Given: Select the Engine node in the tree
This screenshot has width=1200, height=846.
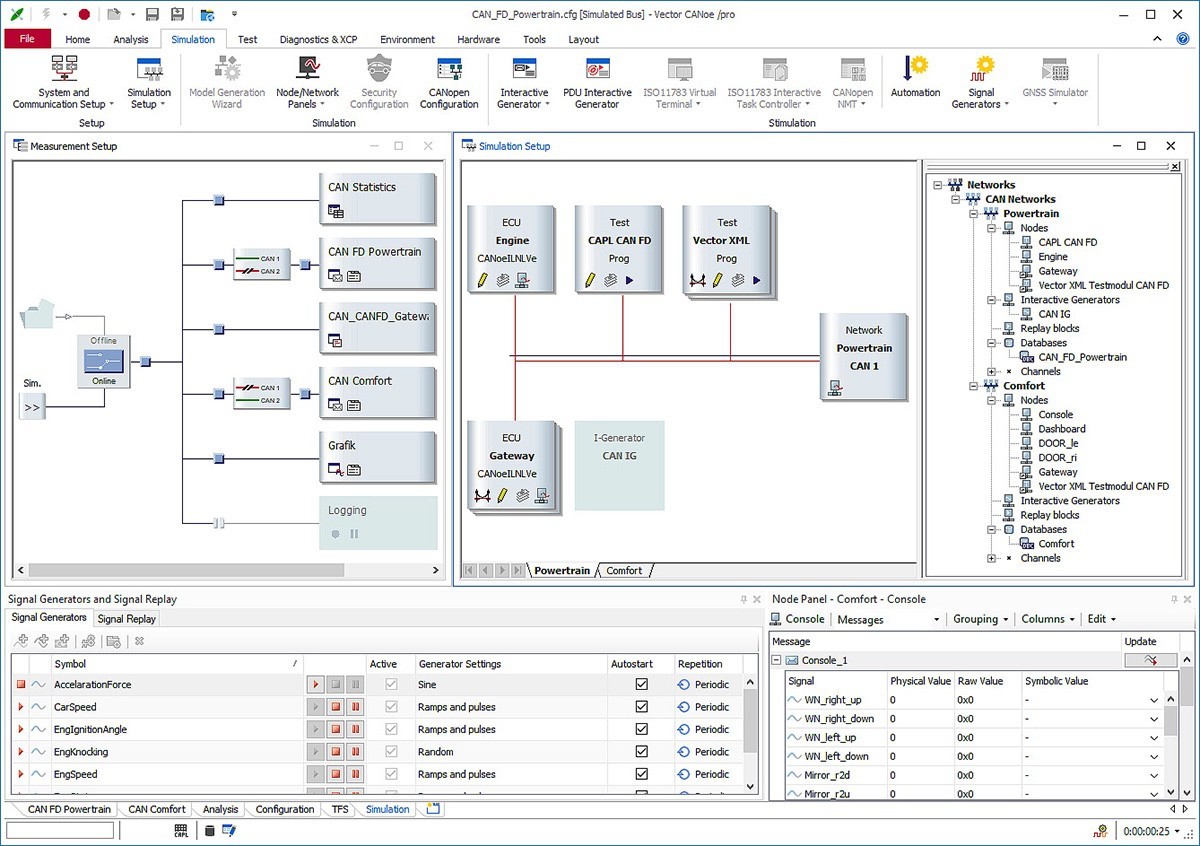Looking at the screenshot, I should (1052, 257).
